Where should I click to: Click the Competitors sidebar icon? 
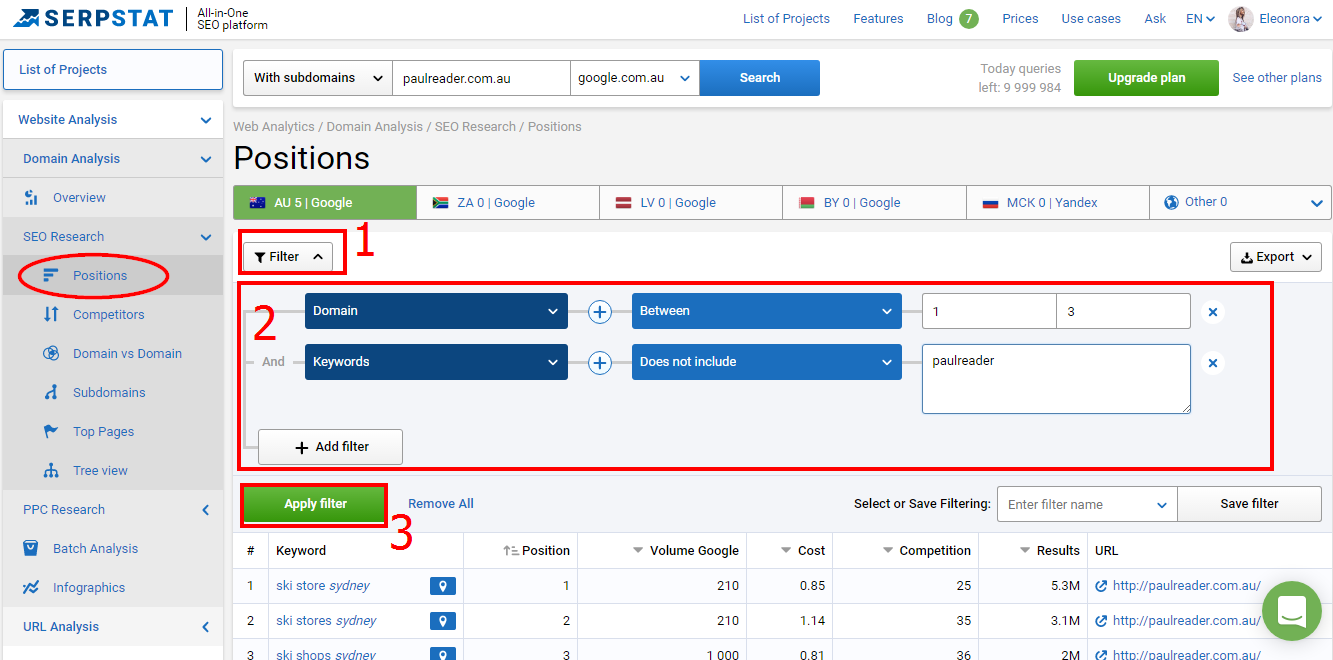51,314
